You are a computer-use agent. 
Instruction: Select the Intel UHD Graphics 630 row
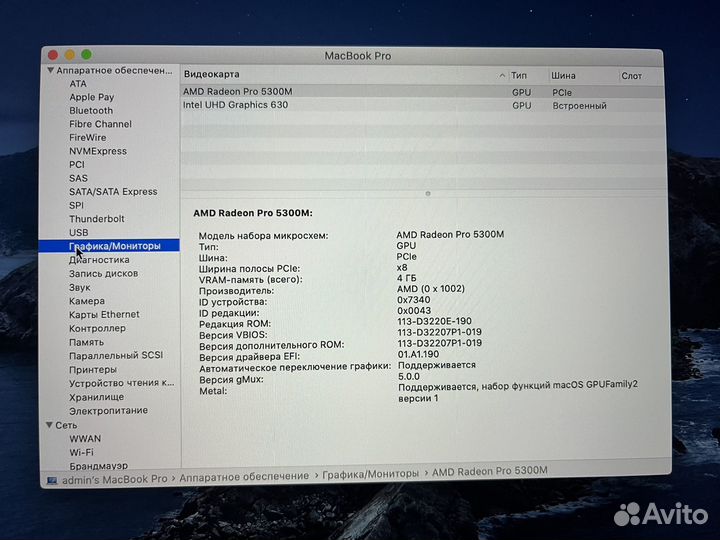(x=422, y=105)
